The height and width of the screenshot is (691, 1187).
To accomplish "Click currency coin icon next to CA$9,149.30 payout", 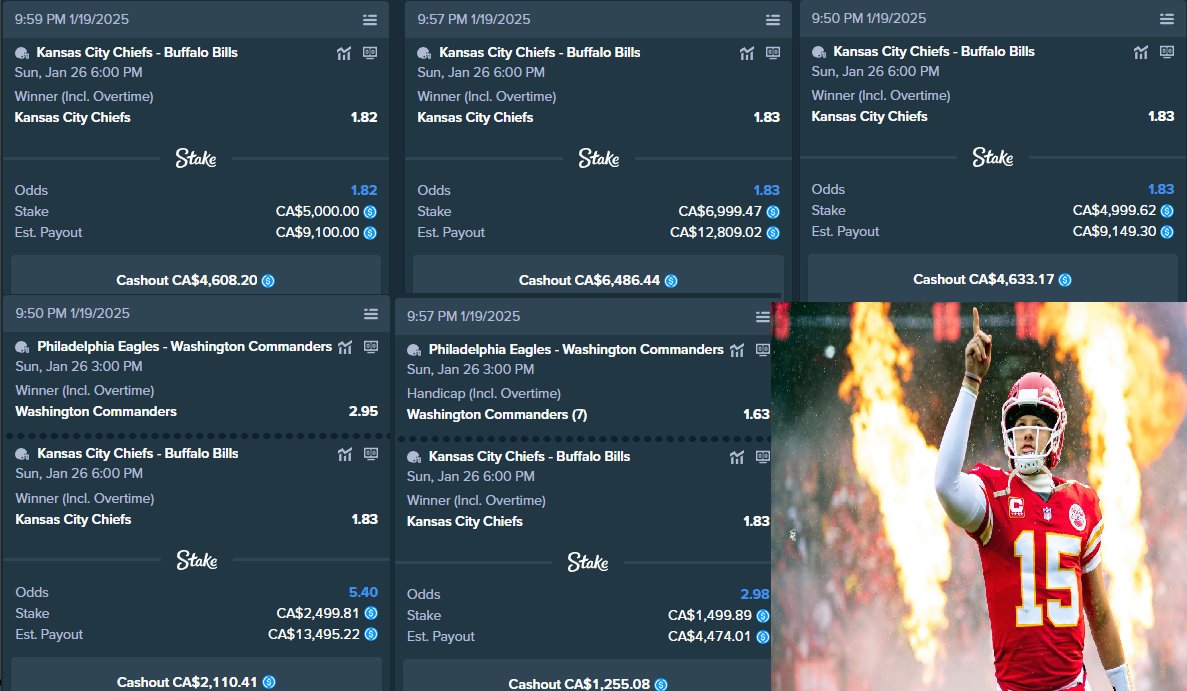I will [1167, 232].
